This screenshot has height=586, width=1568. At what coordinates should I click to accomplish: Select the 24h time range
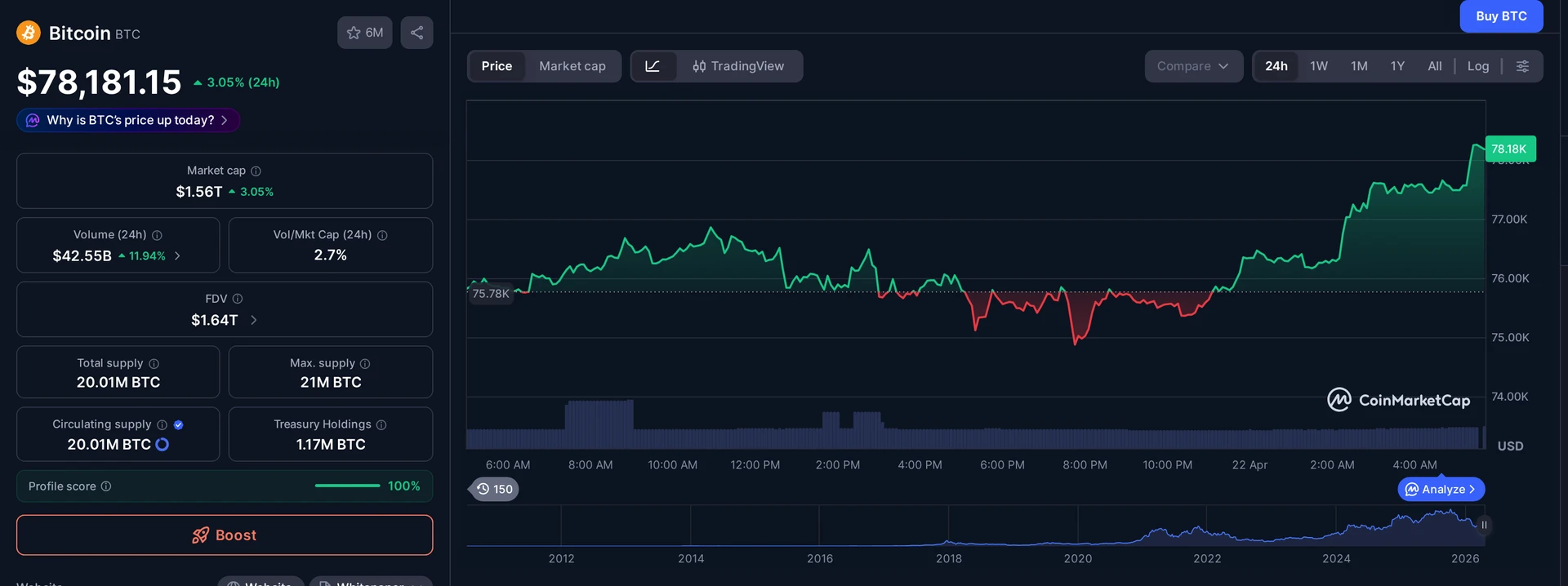tap(1276, 66)
